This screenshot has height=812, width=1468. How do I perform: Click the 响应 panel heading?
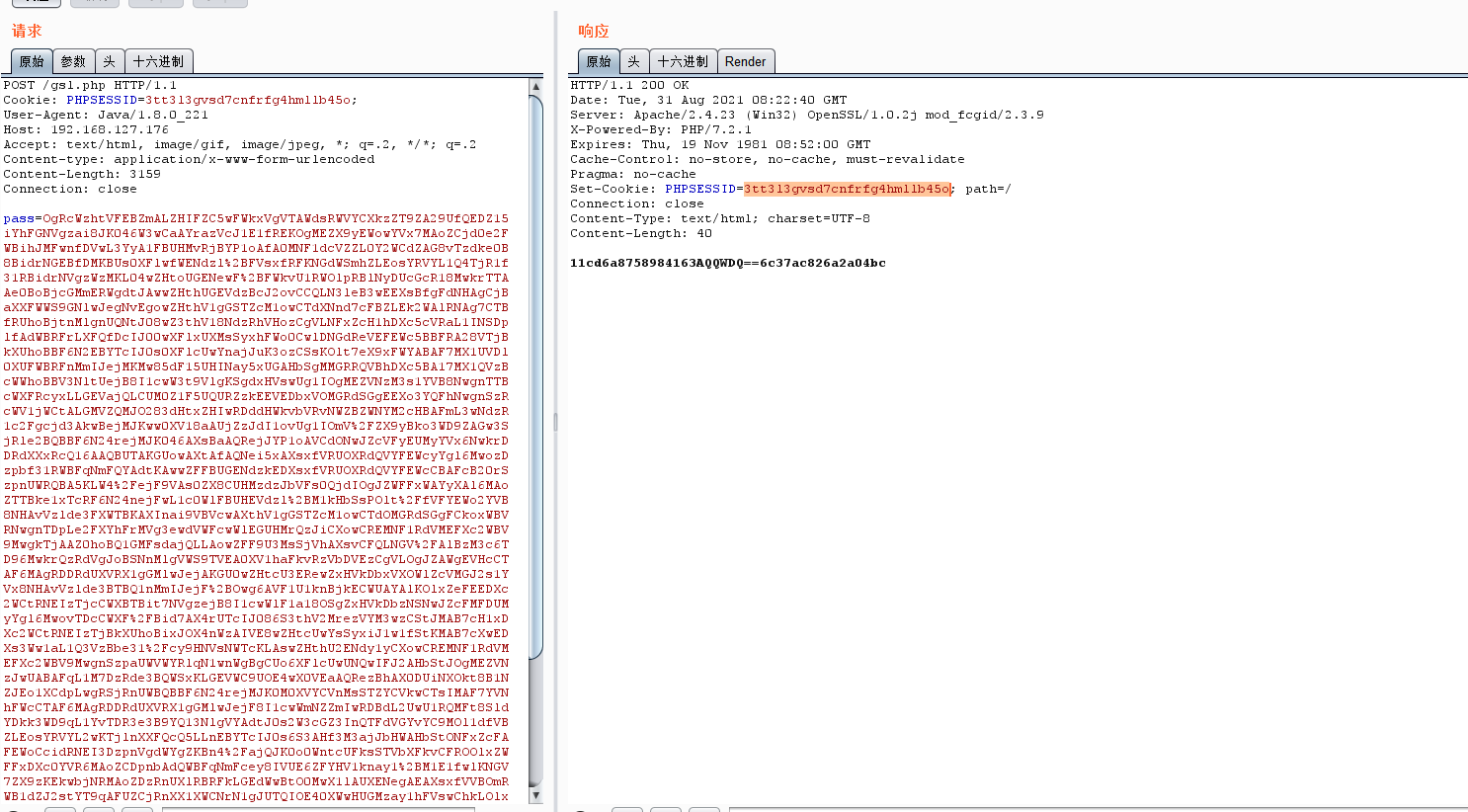click(594, 32)
